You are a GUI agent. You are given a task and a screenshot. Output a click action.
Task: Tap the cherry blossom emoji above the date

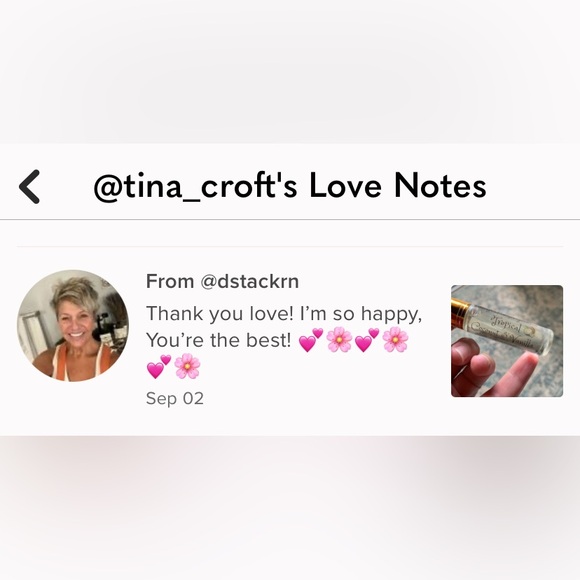[x=187, y=367]
